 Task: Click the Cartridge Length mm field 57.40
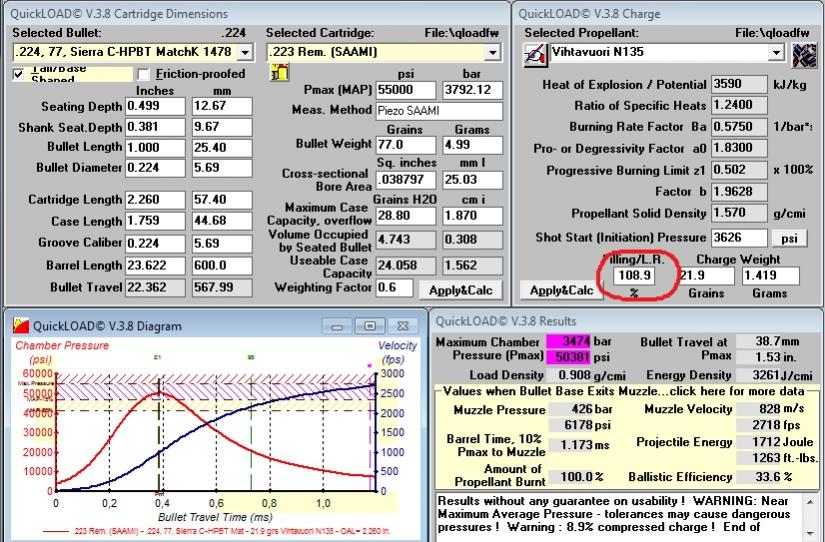(x=222, y=200)
